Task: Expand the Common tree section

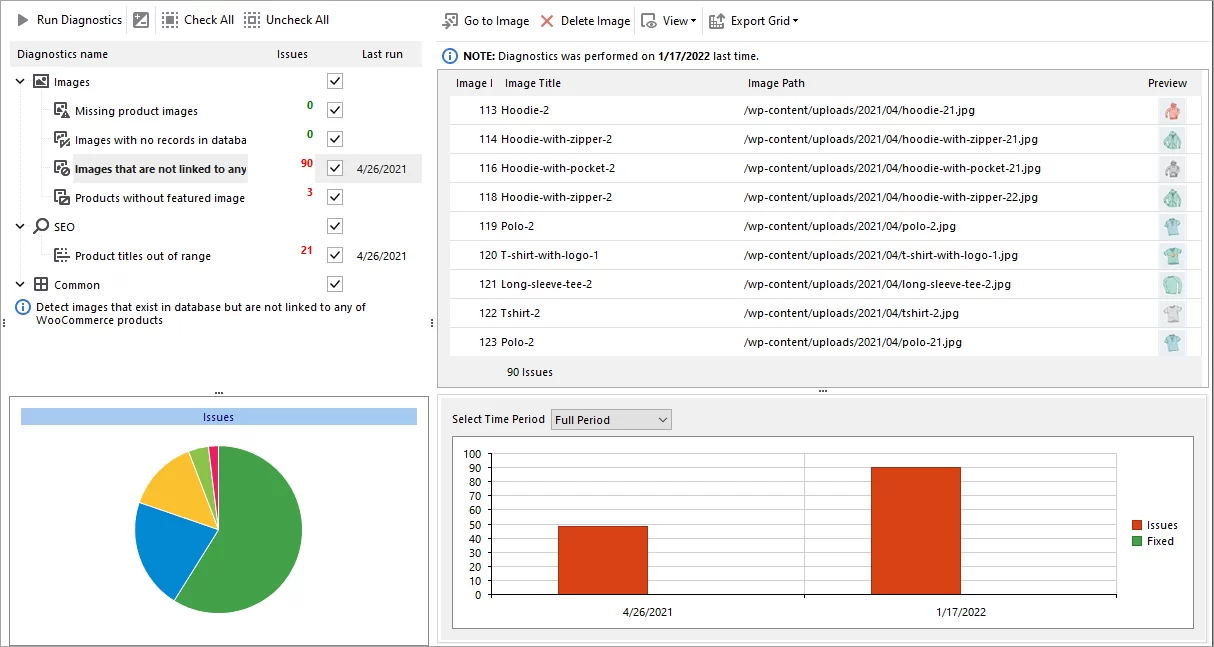Action: click(x=20, y=284)
